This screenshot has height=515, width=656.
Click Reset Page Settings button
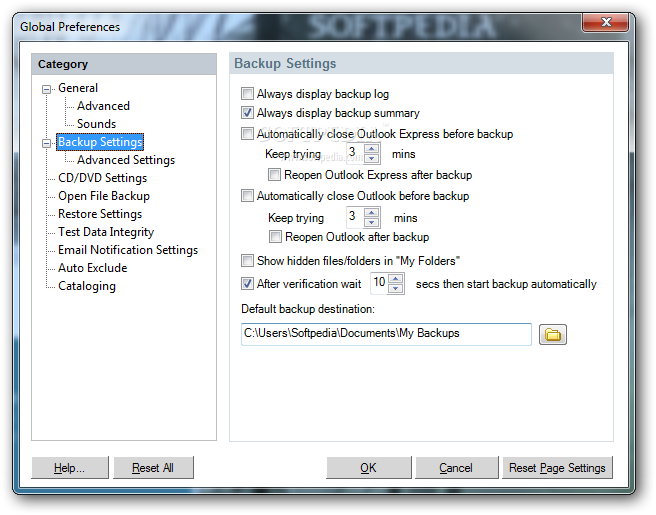tap(557, 467)
